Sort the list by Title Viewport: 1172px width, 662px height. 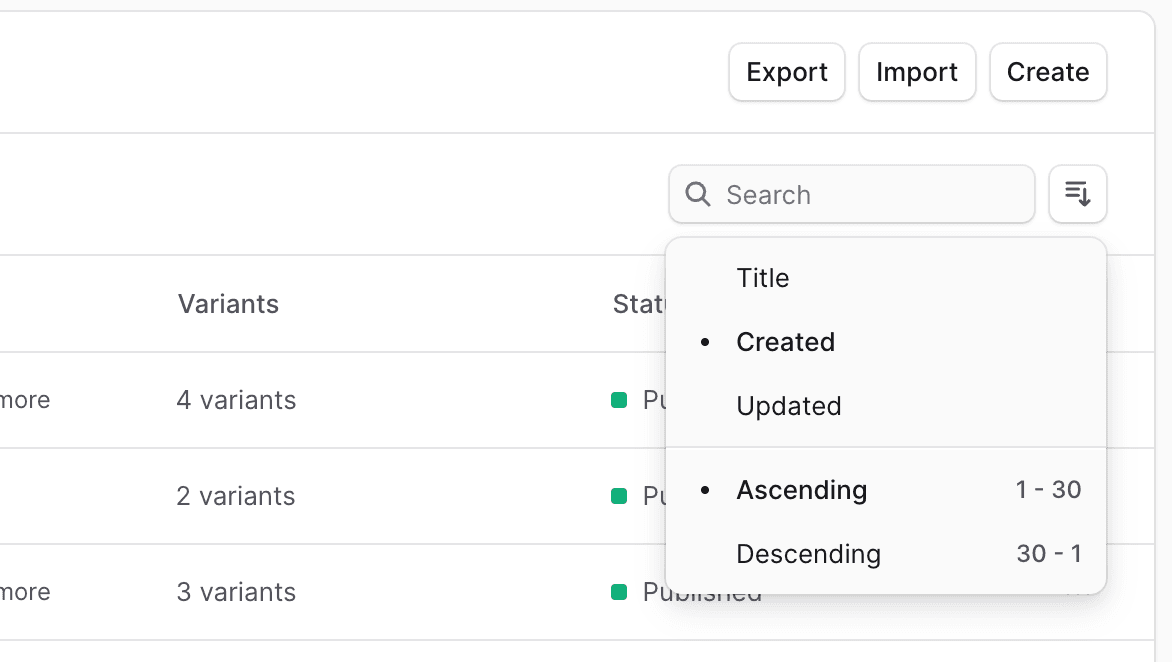[762, 278]
